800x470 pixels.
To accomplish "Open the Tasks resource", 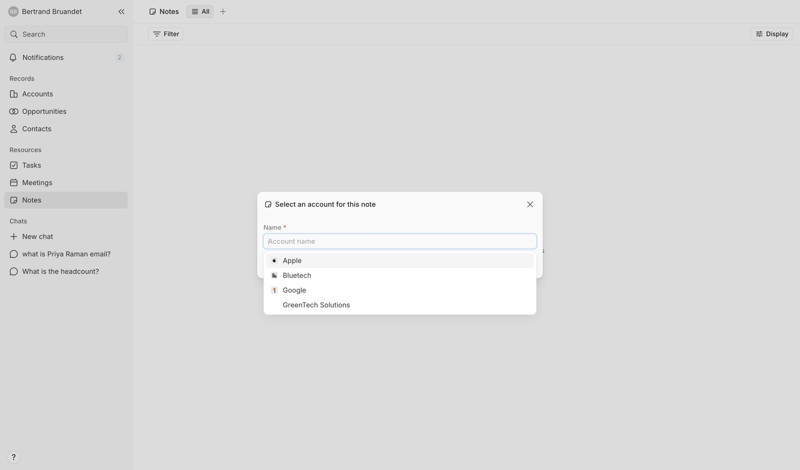I will click(x=66, y=165).
